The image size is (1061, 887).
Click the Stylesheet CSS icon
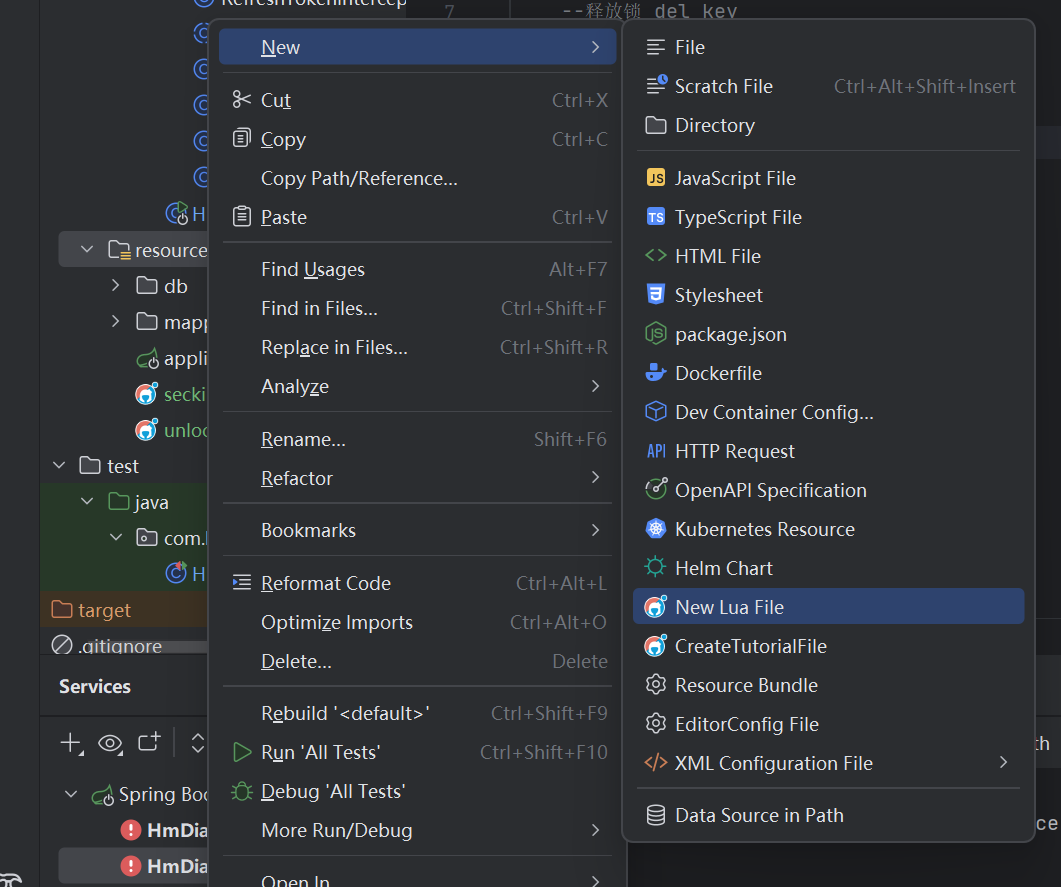655,294
